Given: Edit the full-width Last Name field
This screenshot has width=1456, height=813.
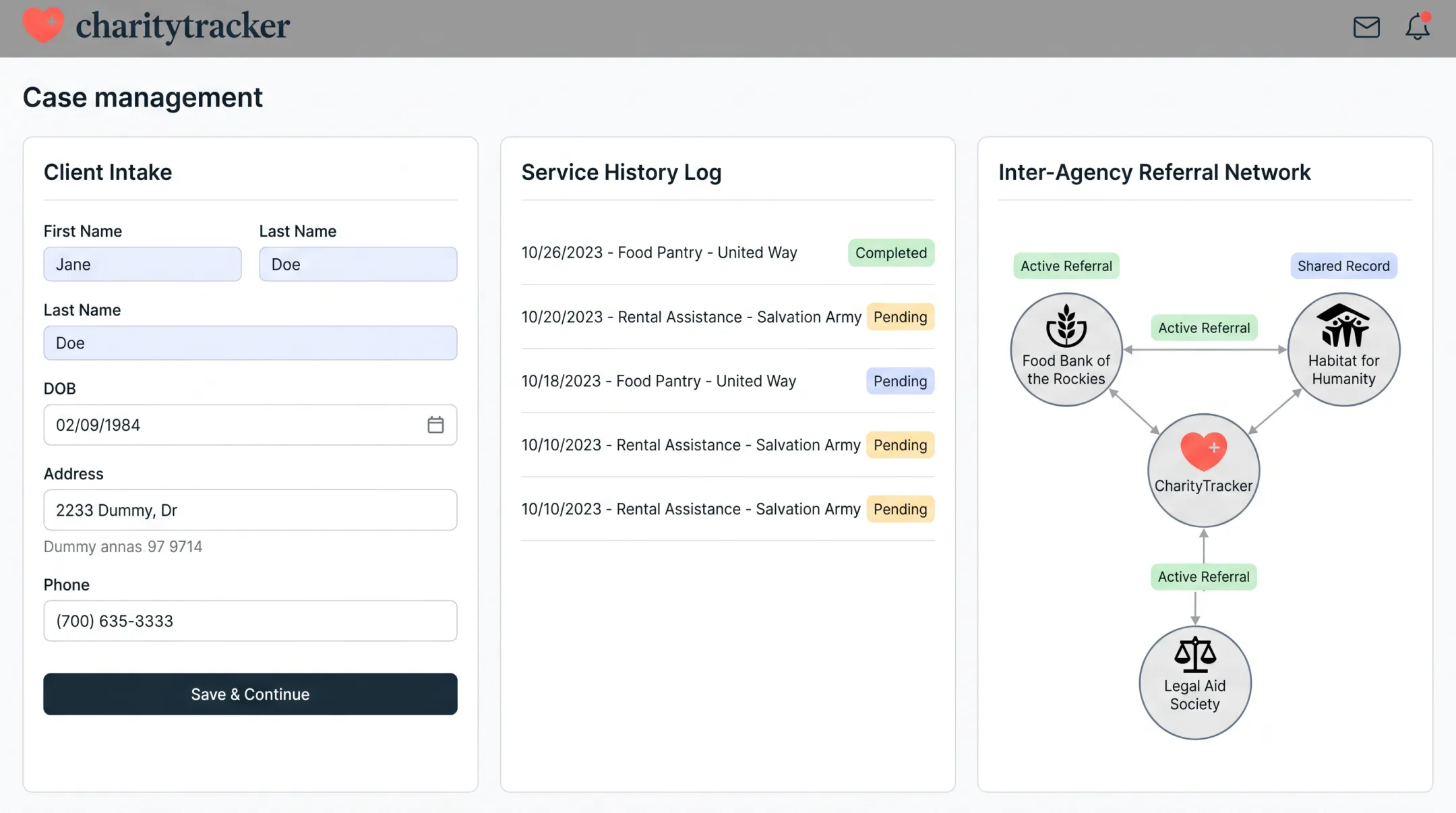Looking at the screenshot, I should 250,343.
